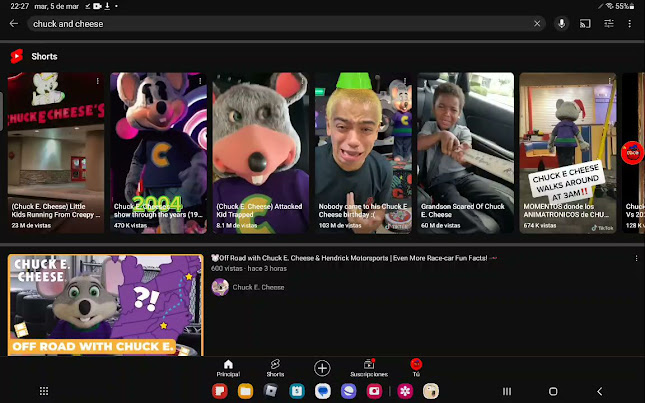Click the 'Shorts' section heading text
The image size is (645, 403).
tap(44, 56)
